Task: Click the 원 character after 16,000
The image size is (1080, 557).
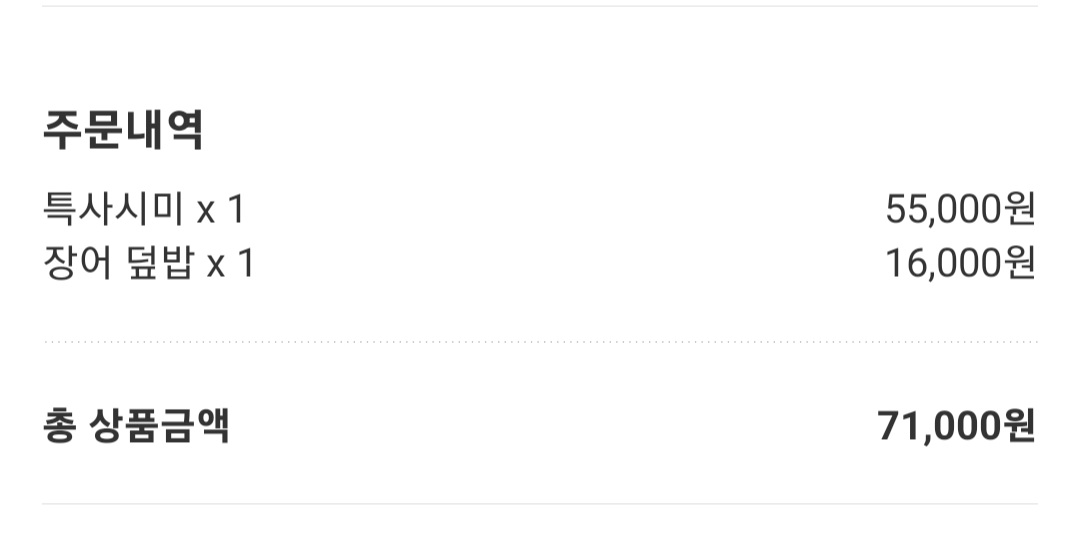Action: 1019,263
